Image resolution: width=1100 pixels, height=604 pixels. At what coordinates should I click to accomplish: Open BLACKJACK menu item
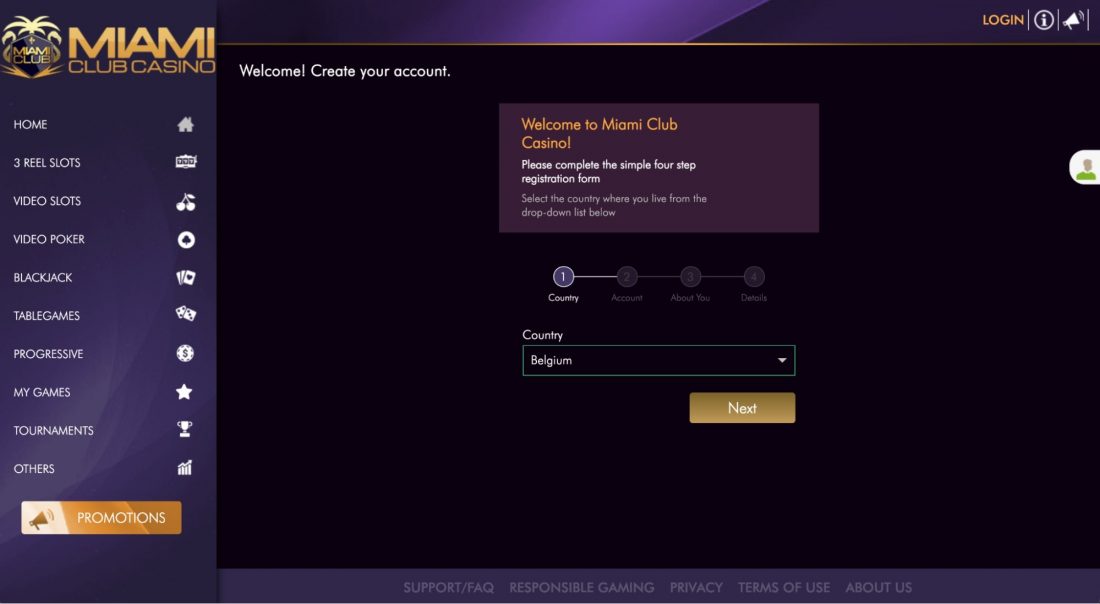pos(43,278)
